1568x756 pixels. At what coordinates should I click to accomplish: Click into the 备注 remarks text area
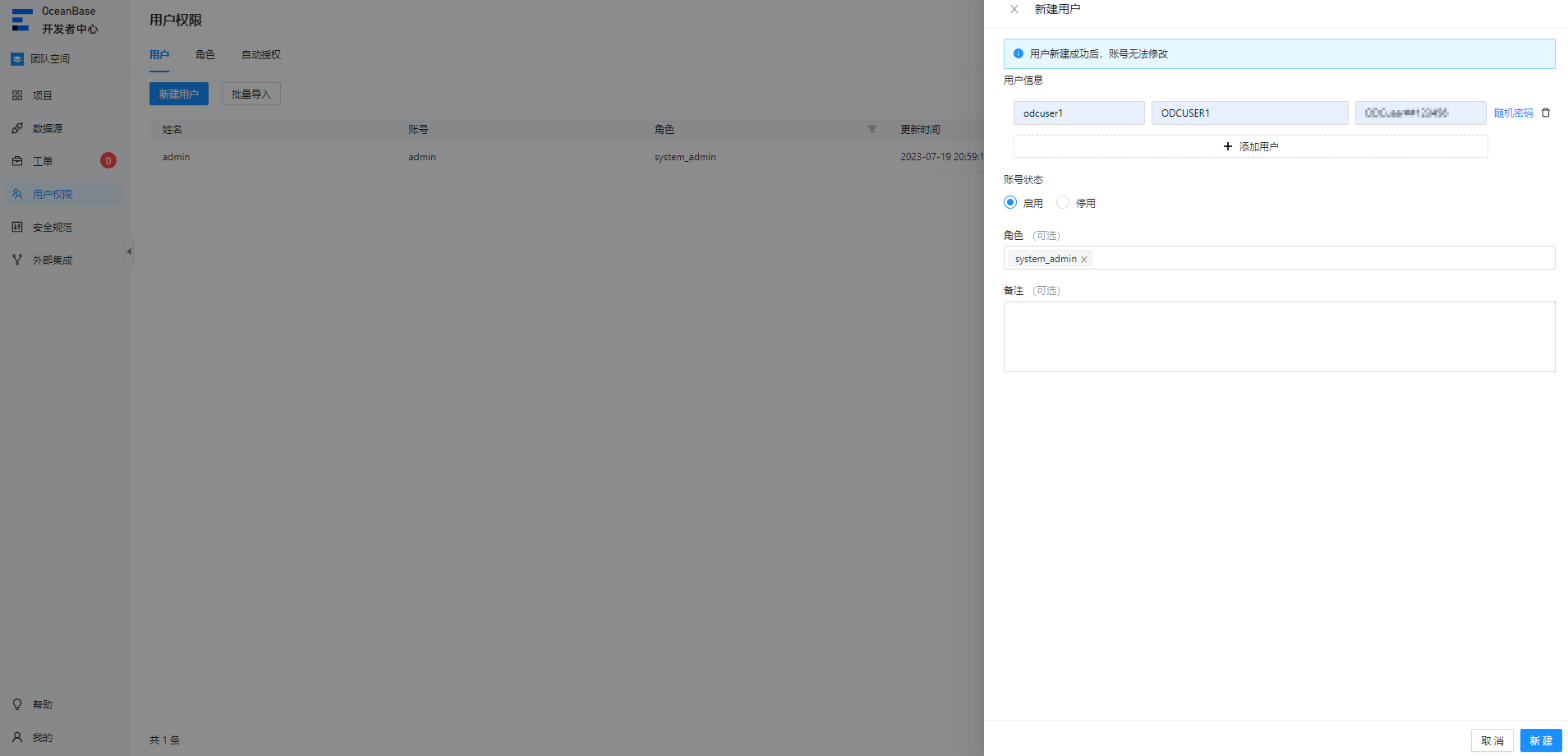1279,337
